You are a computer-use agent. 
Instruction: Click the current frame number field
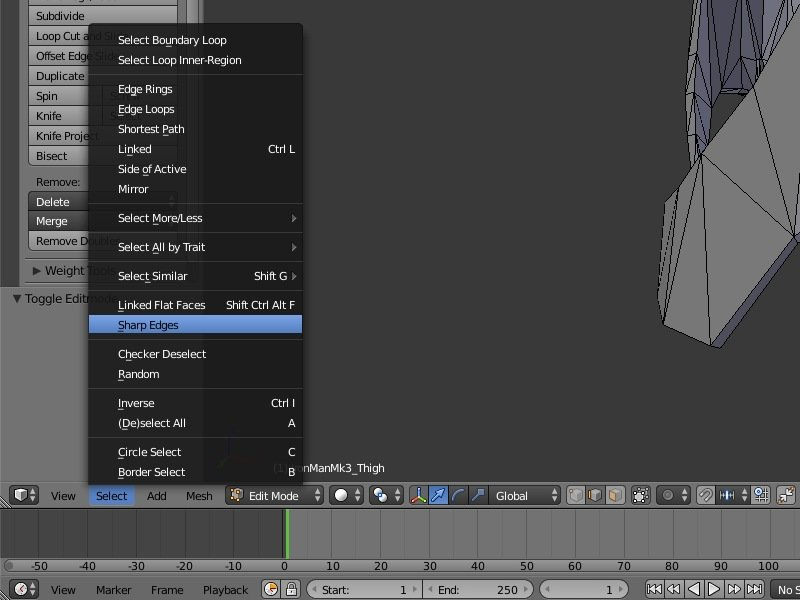click(584, 589)
